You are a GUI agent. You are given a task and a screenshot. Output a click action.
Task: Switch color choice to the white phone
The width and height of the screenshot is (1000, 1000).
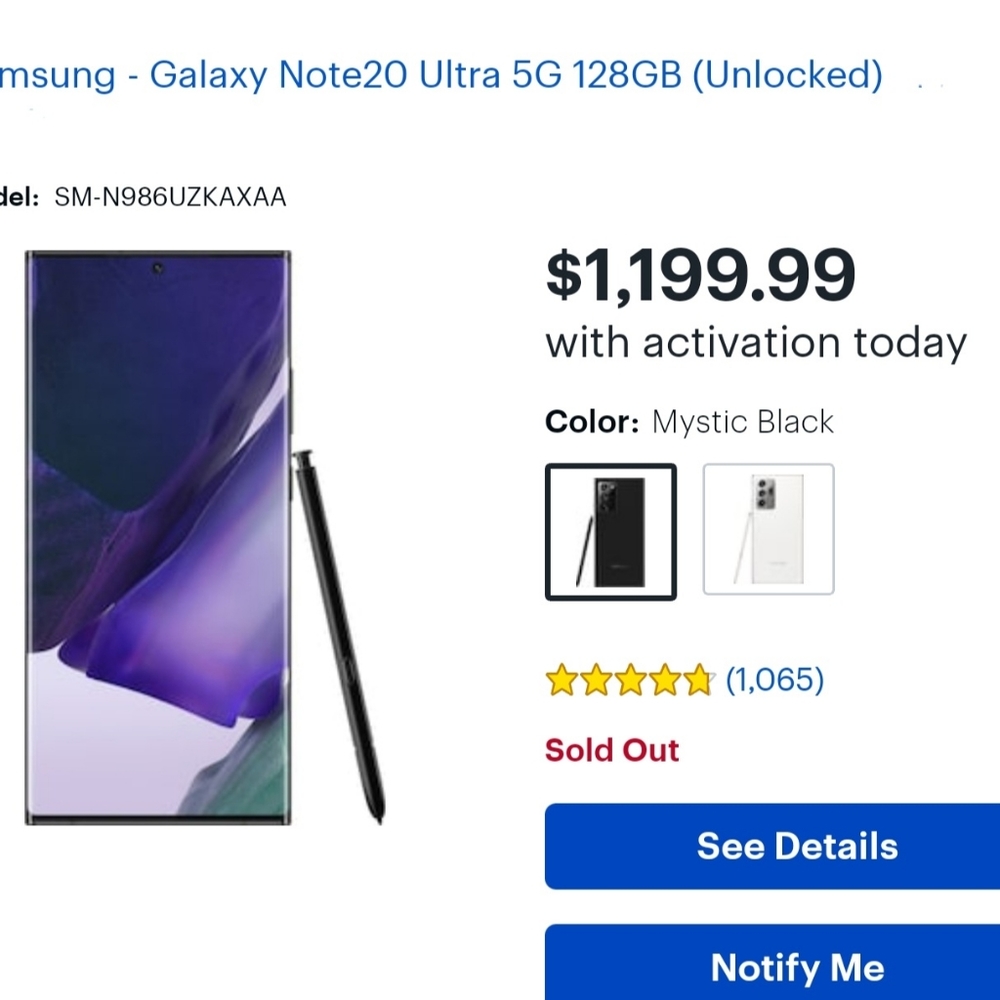pyautogui.click(x=769, y=528)
